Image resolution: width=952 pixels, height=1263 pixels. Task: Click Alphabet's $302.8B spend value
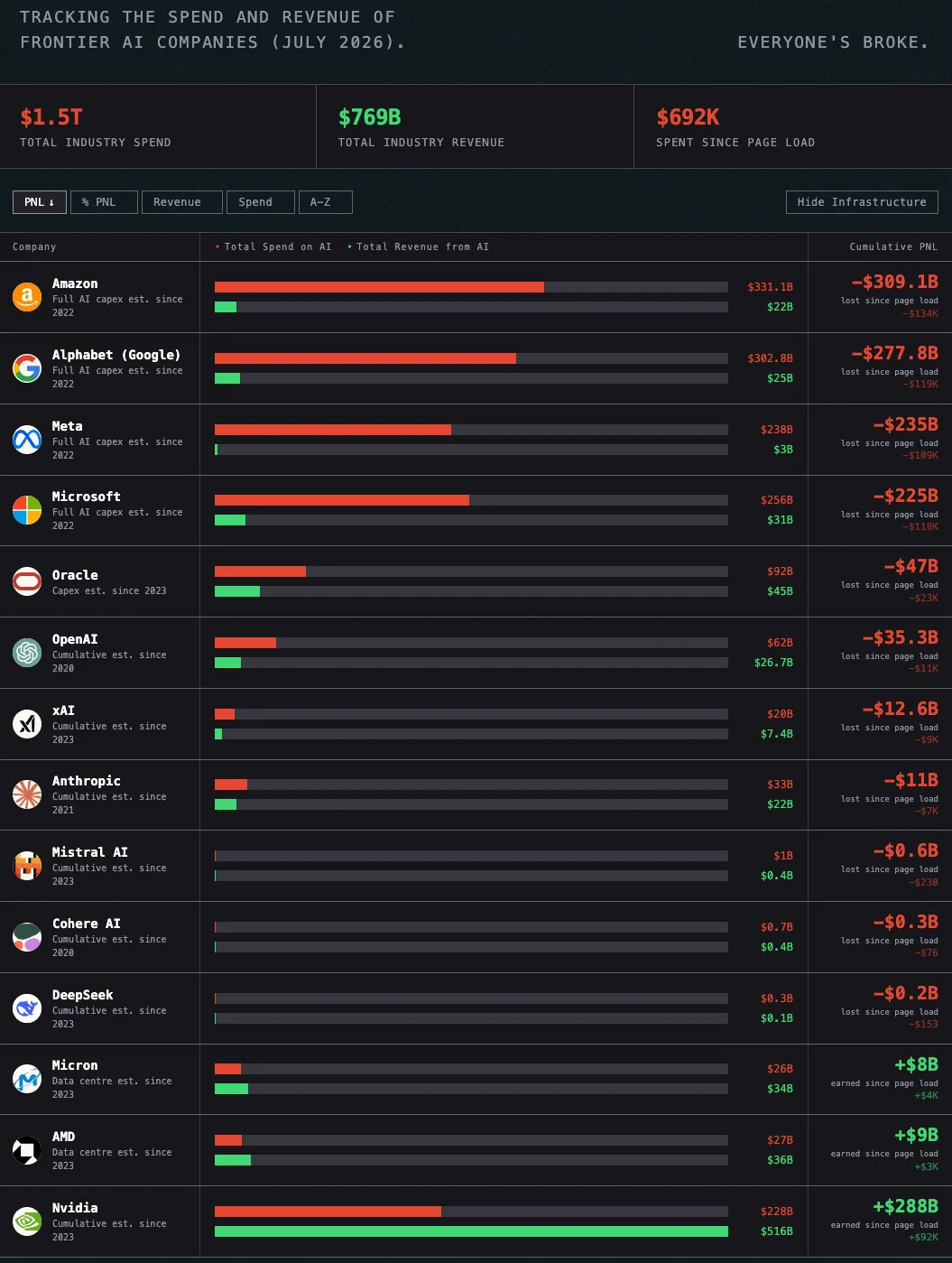(770, 358)
